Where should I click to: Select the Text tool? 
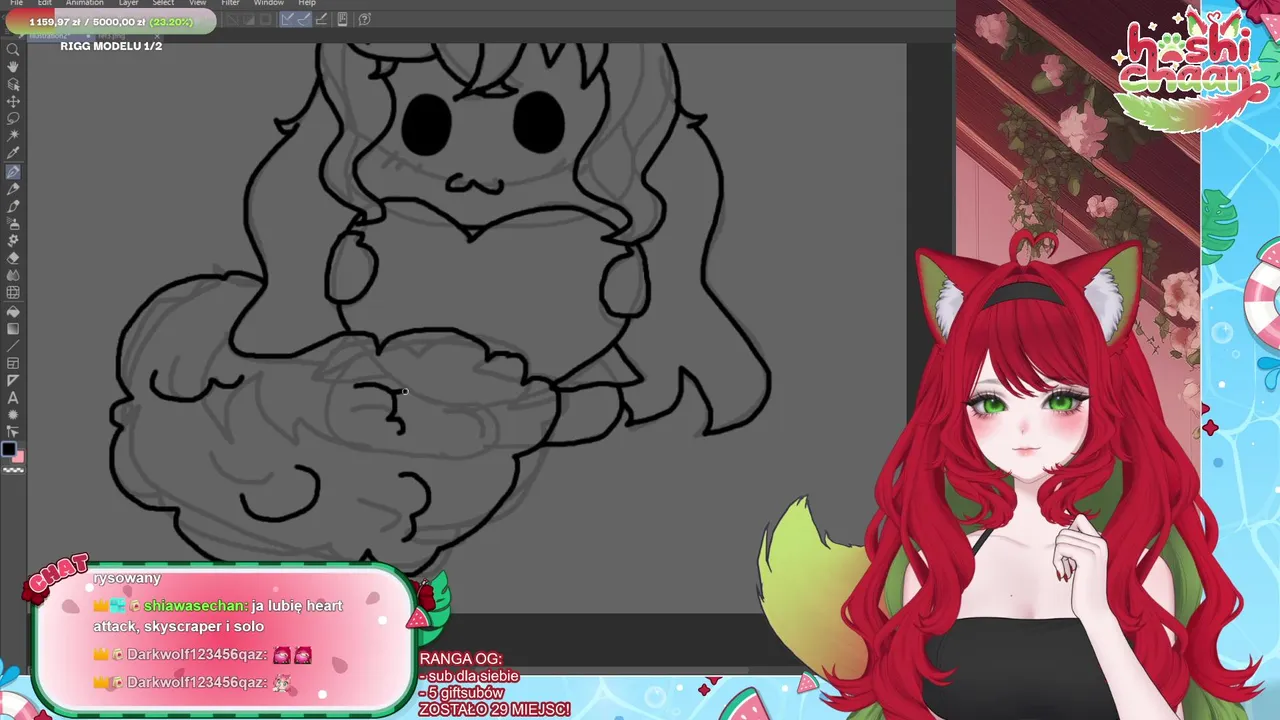point(13,398)
